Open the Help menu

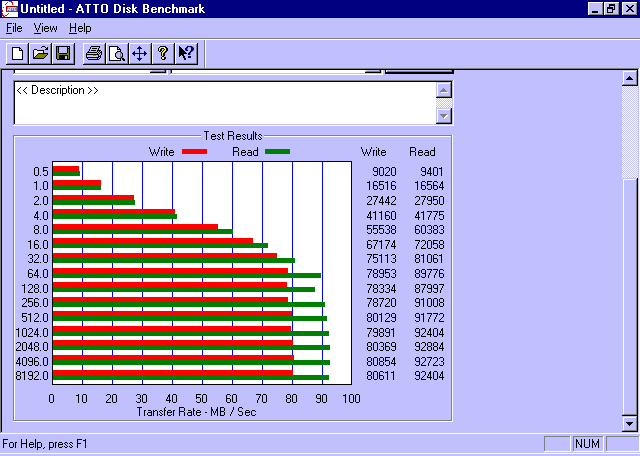80,28
